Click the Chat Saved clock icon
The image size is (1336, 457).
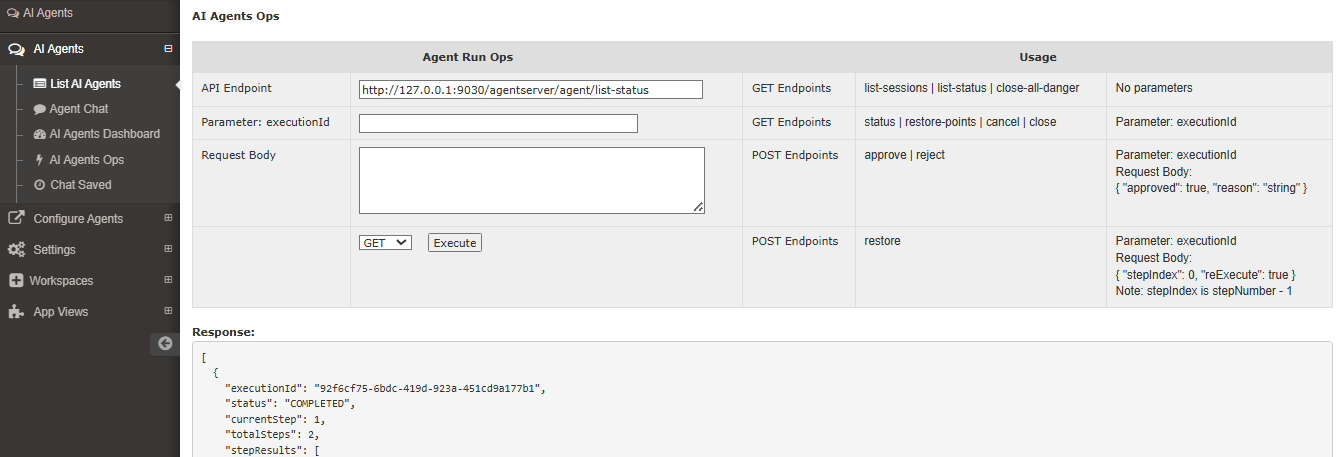click(x=40, y=185)
